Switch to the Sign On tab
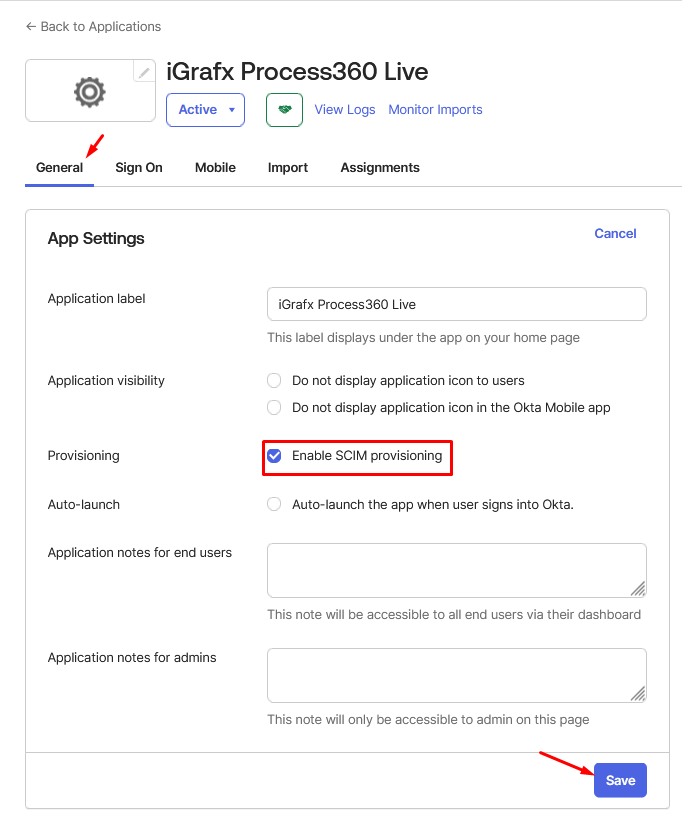This screenshot has width=682, height=815. (139, 168)
